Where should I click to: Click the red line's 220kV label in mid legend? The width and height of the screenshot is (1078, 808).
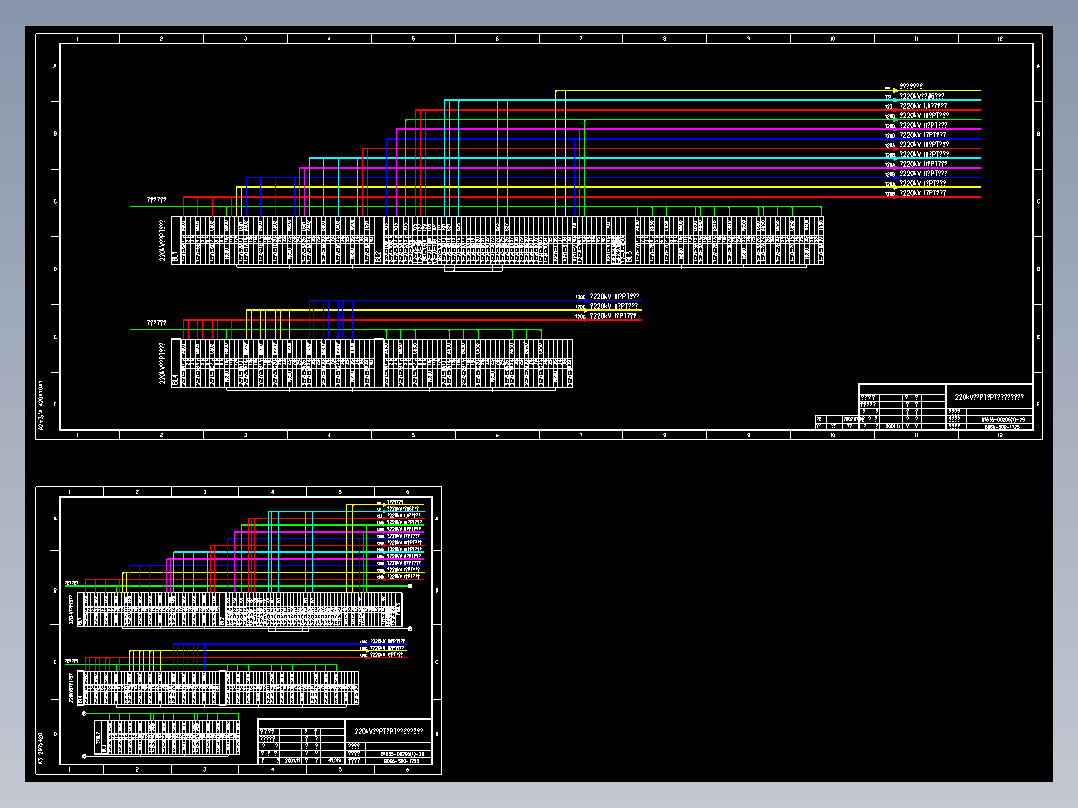coord(613,316)
